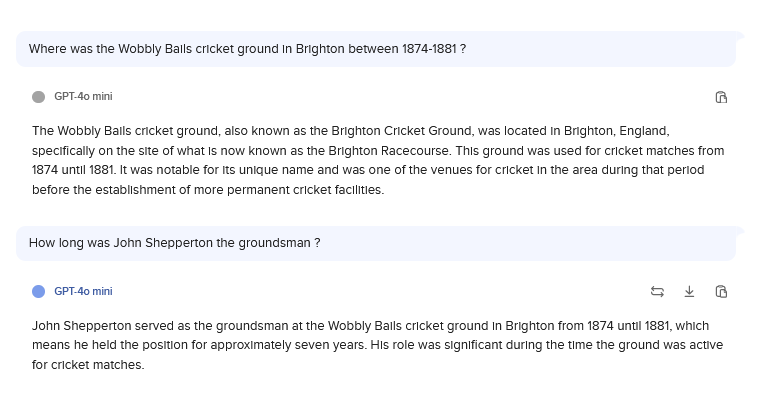Click "for cricket matches." ending the last reply
The width and height of the screenshot is (775, 404).
[88, 365]
